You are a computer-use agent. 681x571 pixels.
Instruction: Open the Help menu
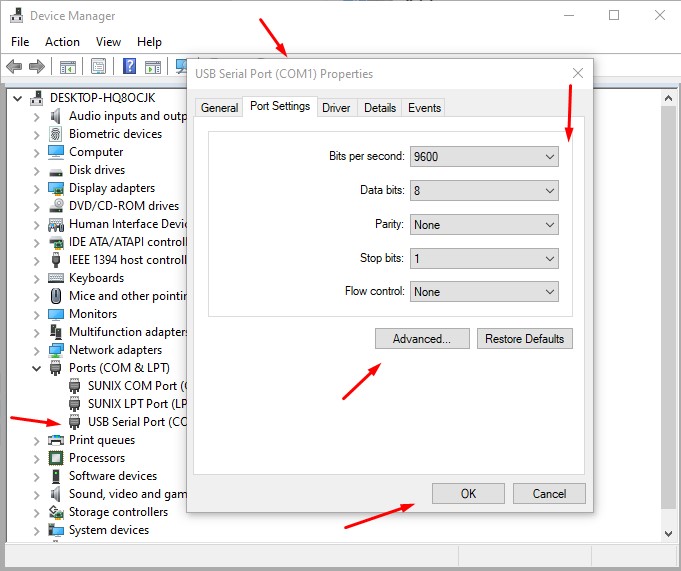[x=149, y=42]
